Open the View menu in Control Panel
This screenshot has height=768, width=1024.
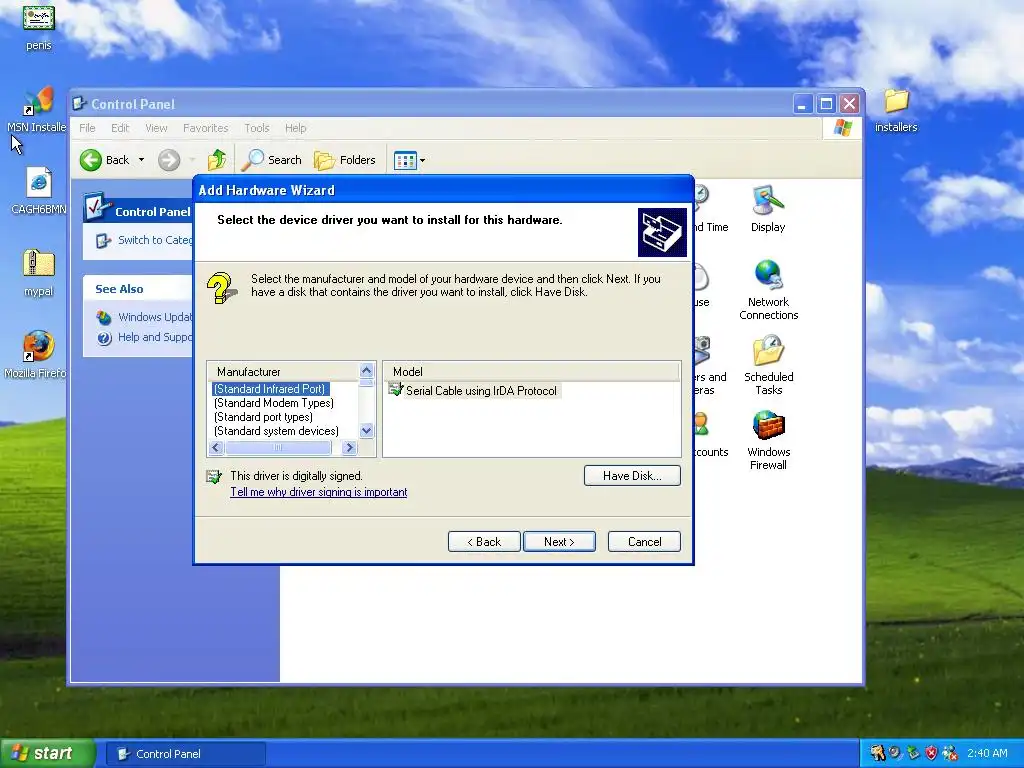pyautogui.click(x=156, y=128)
